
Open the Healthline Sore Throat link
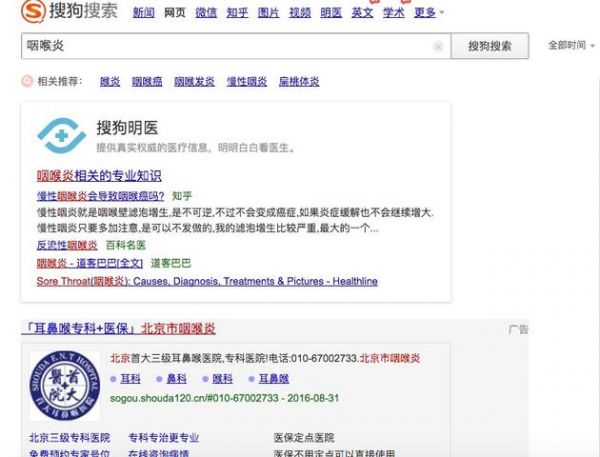point(207,282)
